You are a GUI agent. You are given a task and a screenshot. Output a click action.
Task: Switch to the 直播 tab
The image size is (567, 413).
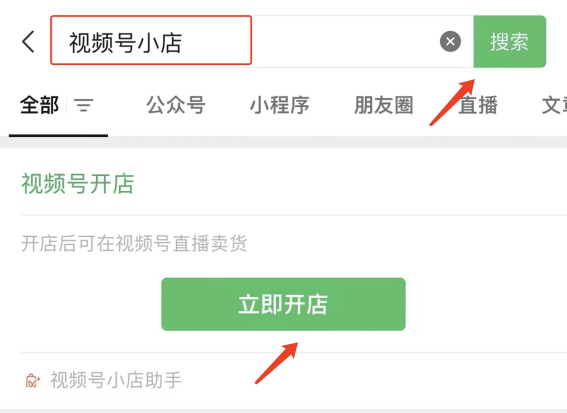(478, 105)
